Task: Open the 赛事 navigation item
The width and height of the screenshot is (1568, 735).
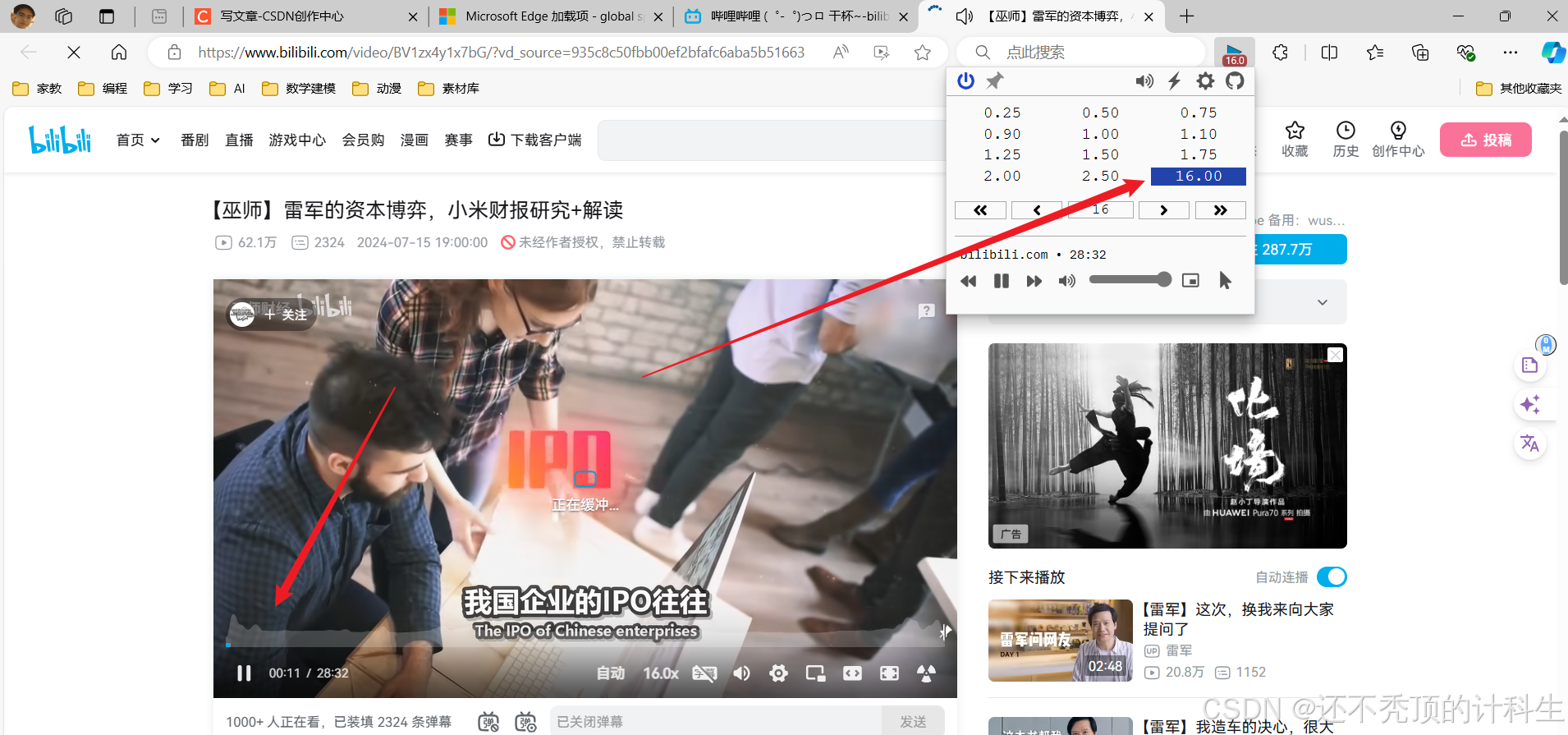Action: point(458,140)
